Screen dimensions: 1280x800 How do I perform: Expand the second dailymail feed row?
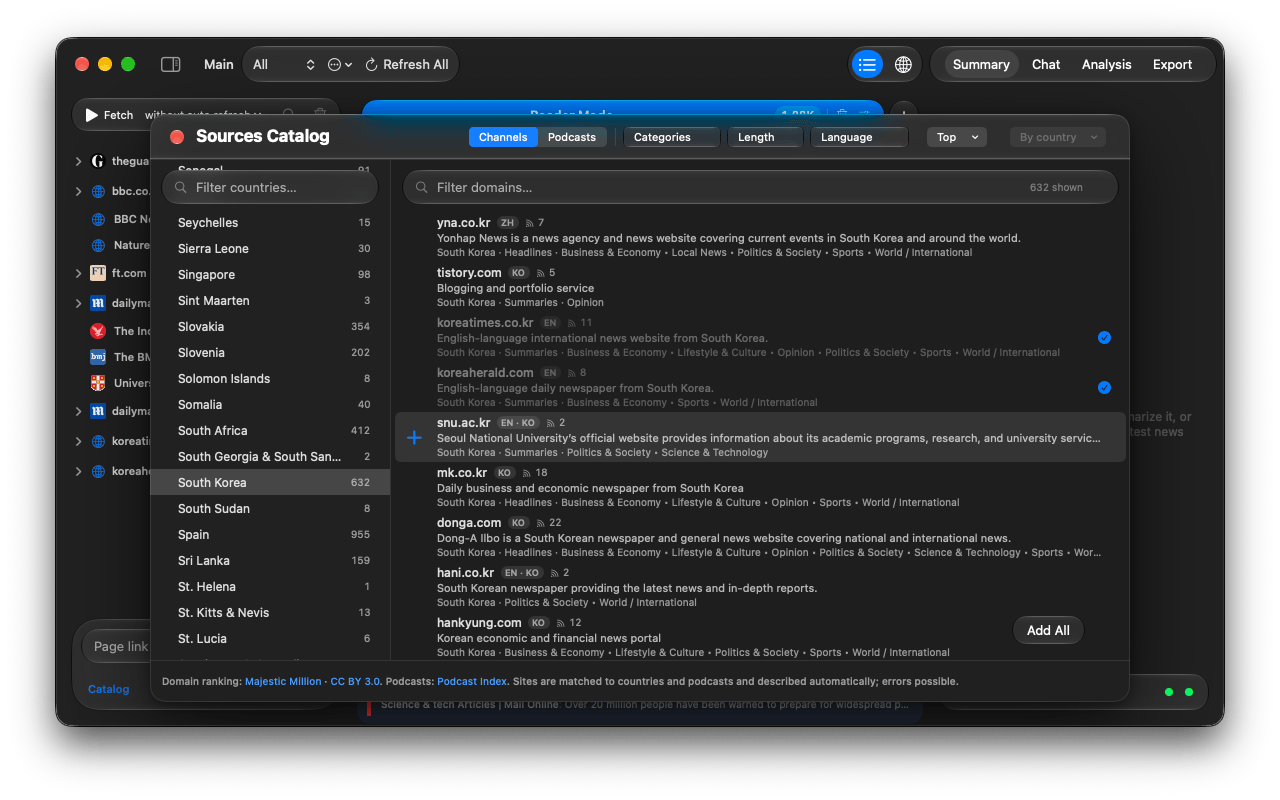point(79,411)
